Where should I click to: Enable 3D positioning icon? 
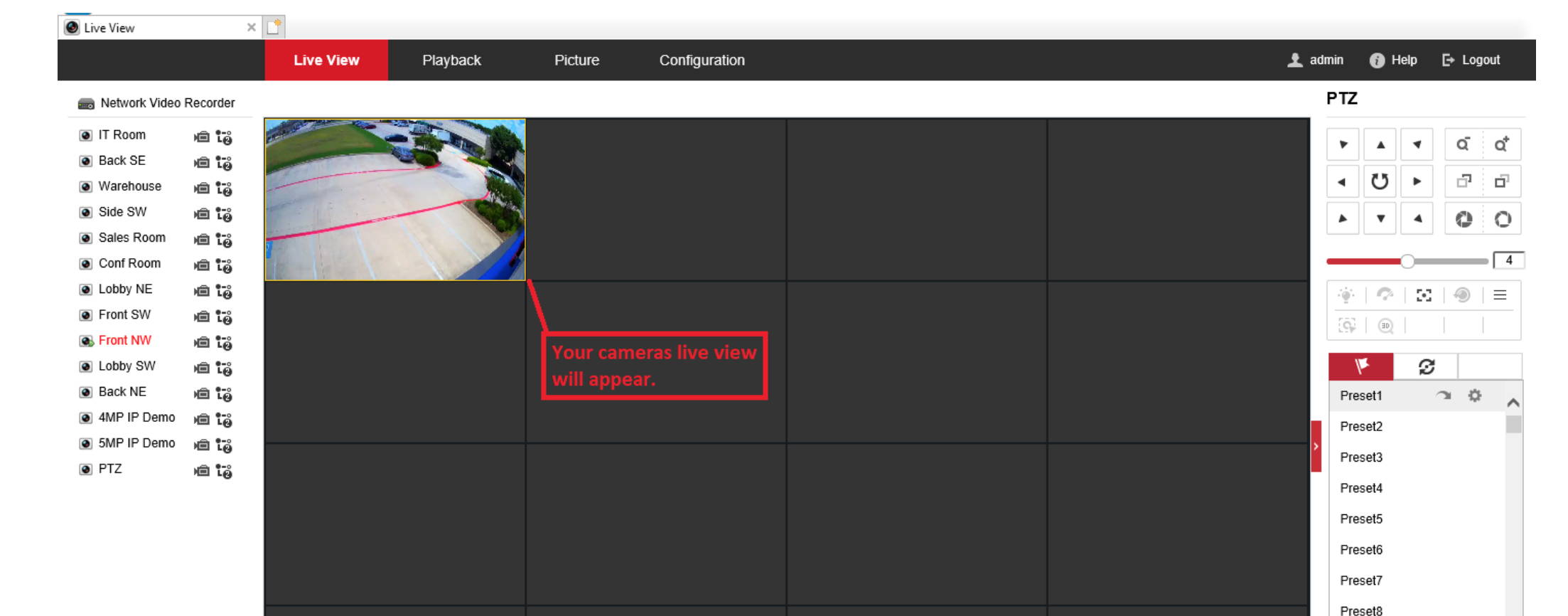(1385, 326)
